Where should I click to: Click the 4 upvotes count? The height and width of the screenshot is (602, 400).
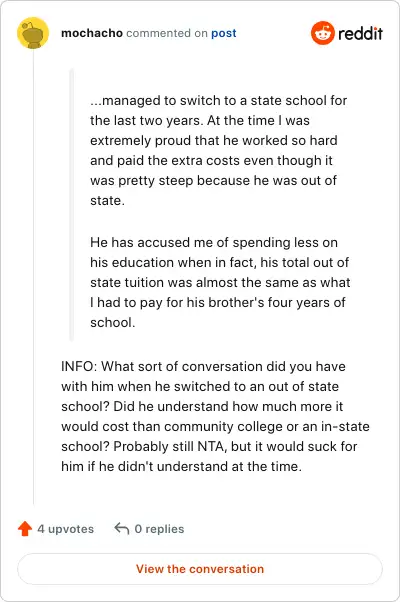point(66,529)
